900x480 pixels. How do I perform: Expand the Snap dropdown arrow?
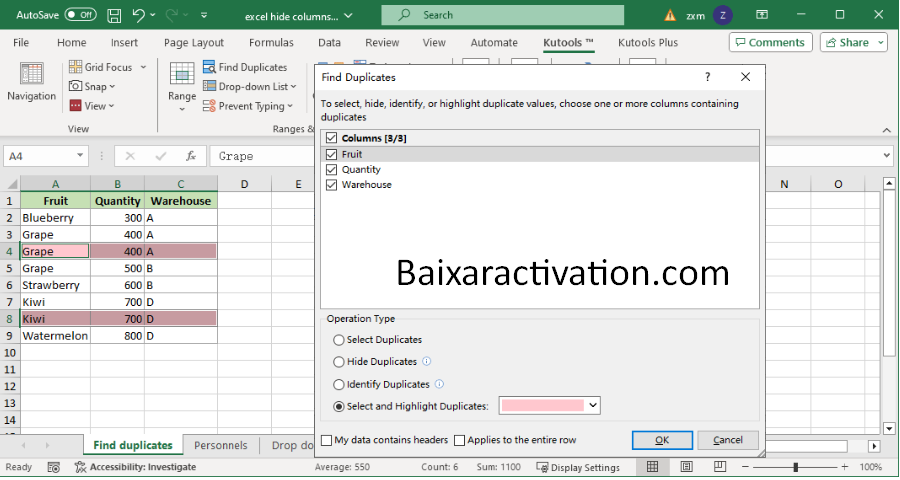[112, 87]
